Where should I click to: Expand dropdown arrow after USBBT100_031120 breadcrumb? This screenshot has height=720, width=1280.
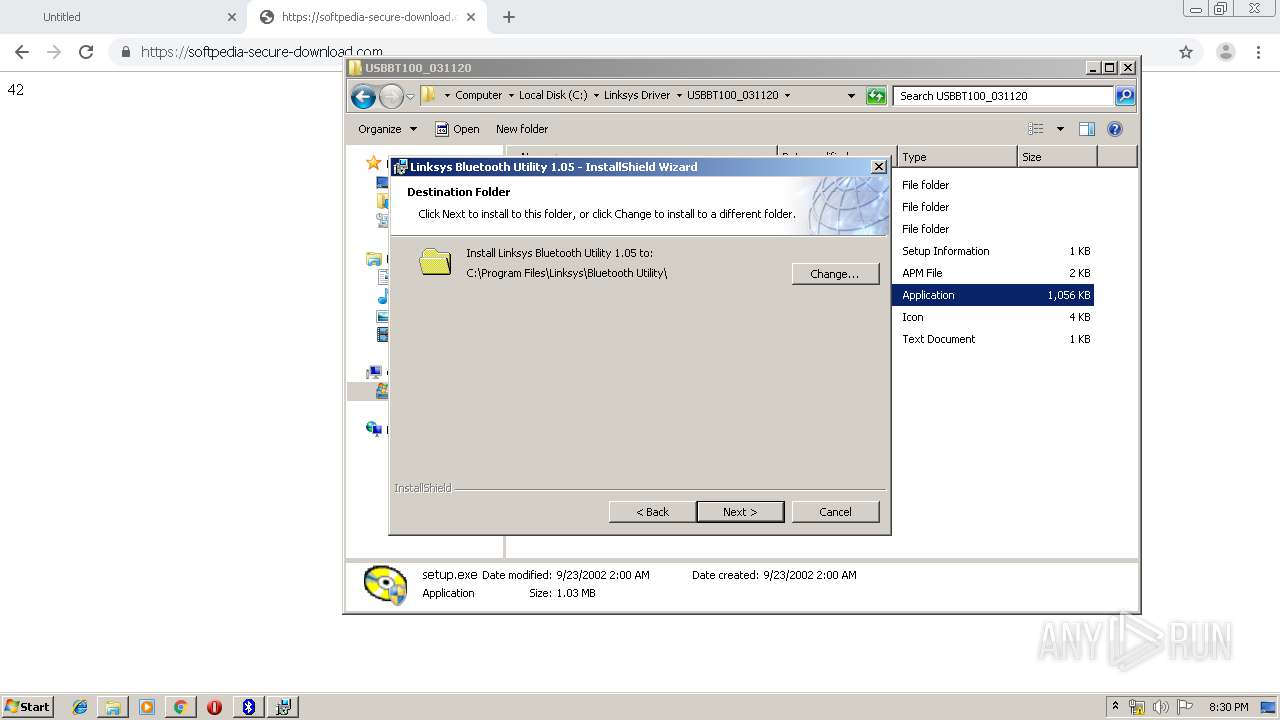(787, 96)
